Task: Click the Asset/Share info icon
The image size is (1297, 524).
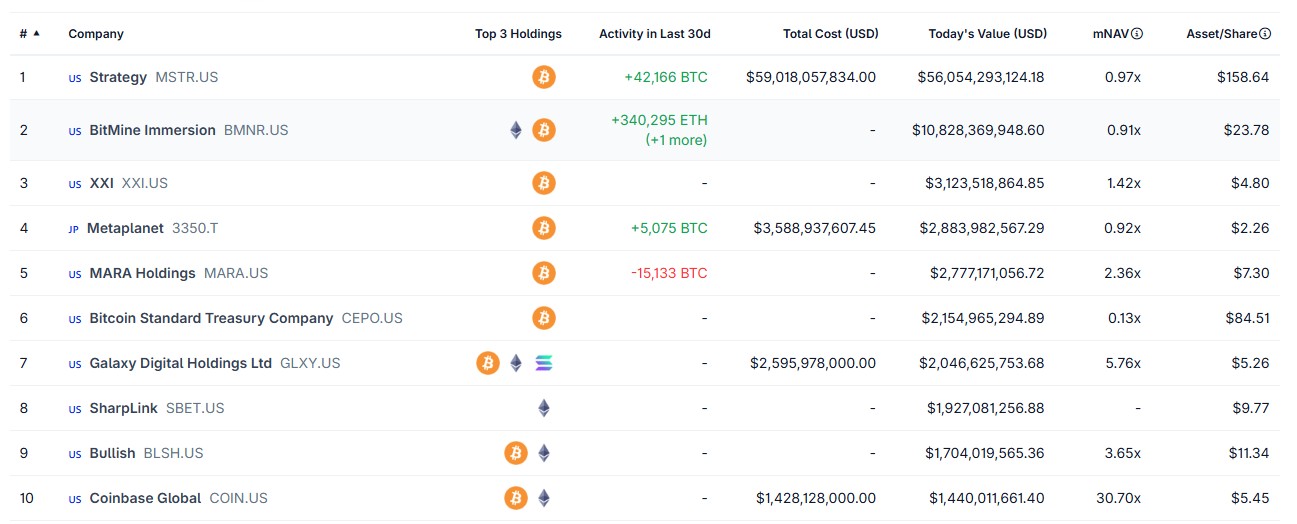Action: coord(1265,34)
